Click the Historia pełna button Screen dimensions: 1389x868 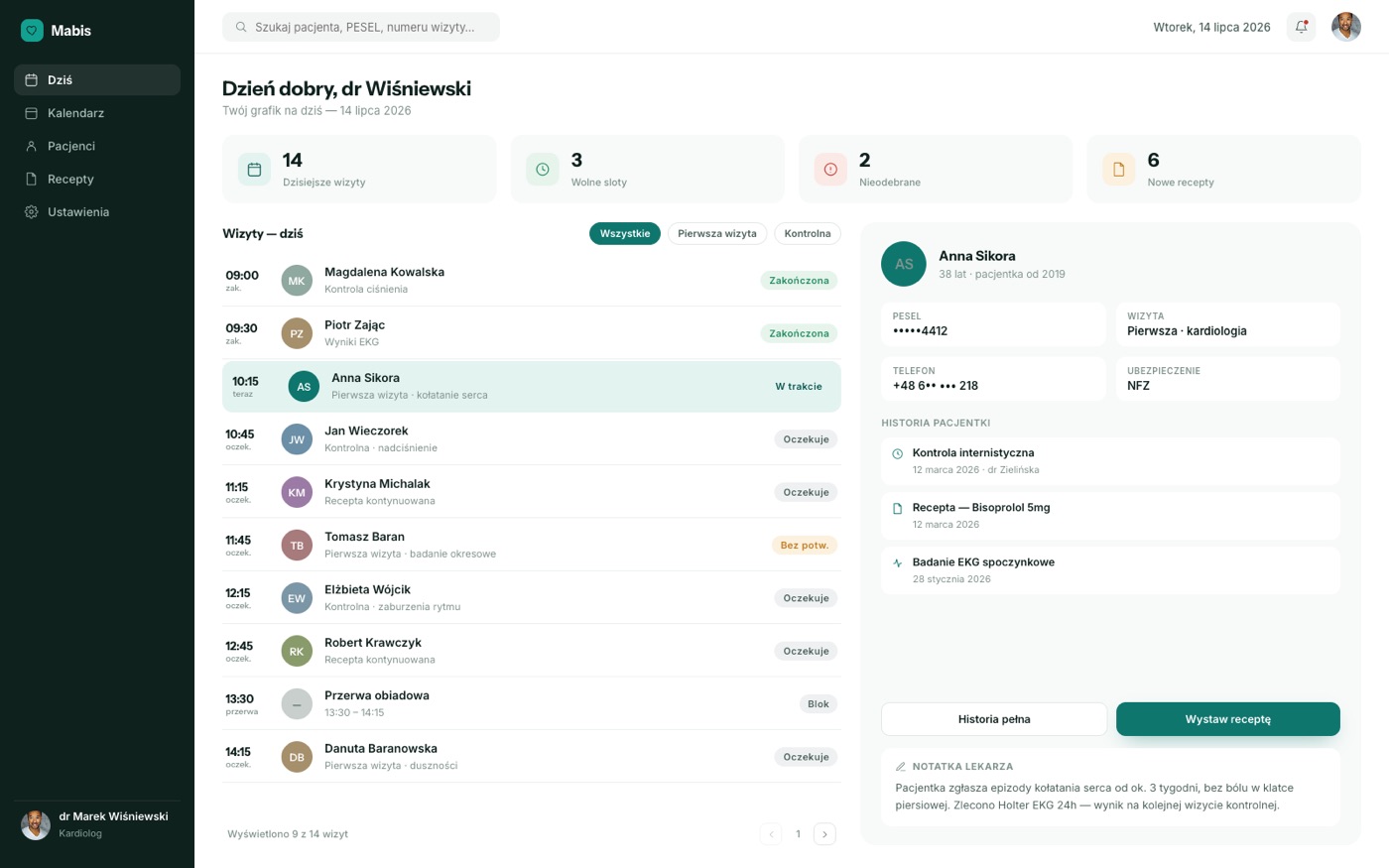(994, 719)
